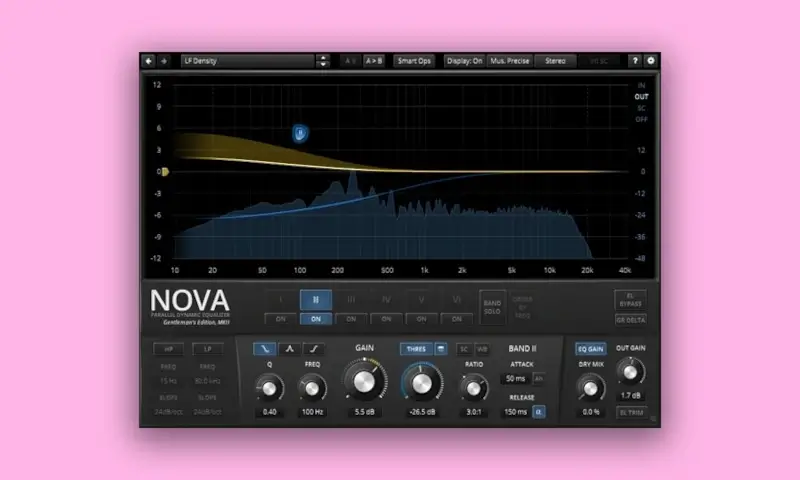Click the yellow zero-gain handle on the graph
800x480 pixels.
165,172
